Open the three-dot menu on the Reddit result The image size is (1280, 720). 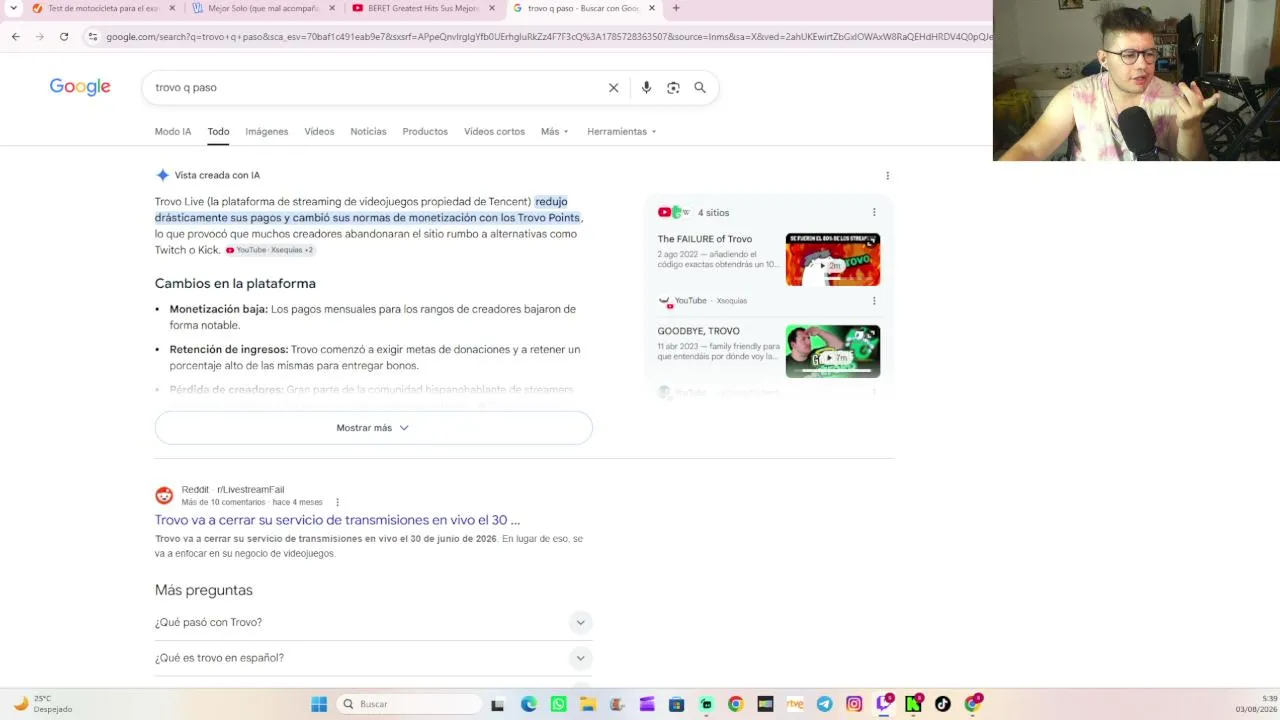(337, 502)
